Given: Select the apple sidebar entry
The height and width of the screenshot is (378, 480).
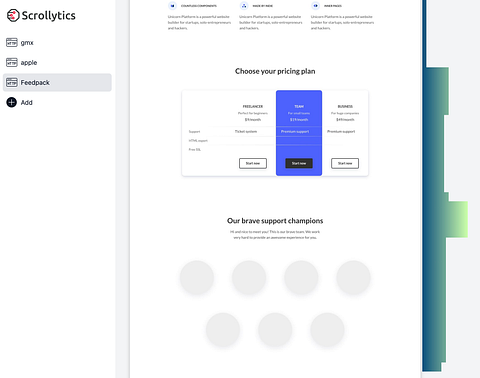Looking at the screenshot, I should [57, 62].
